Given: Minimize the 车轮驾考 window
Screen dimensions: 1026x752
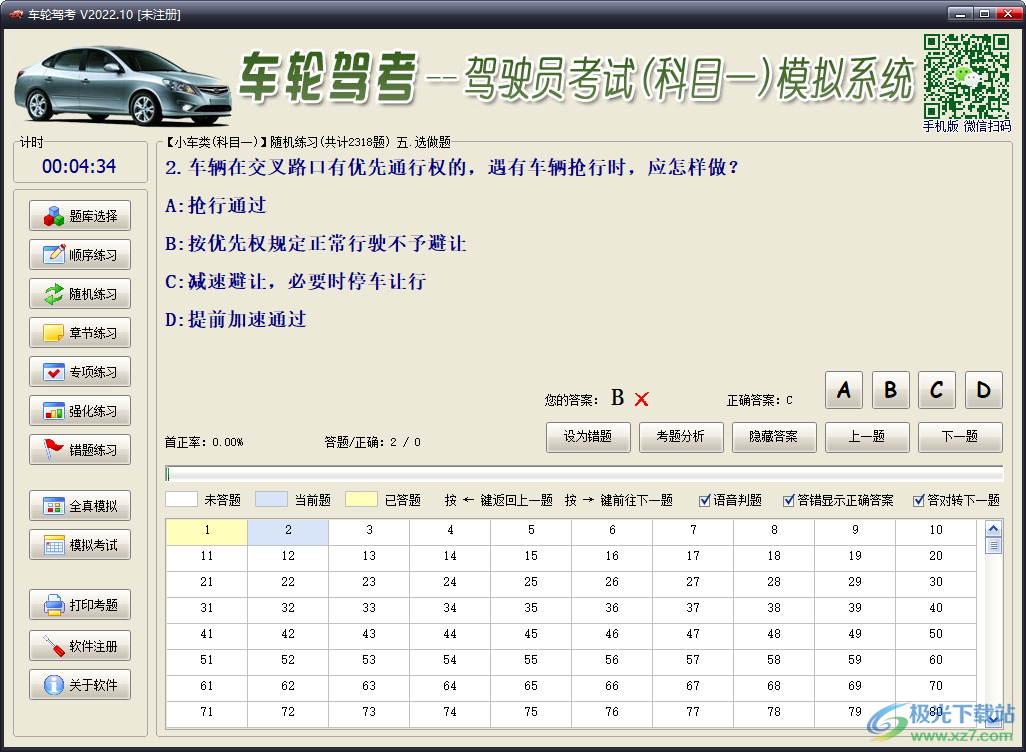Looking at the screenshot, I should (x=960, y=13).
